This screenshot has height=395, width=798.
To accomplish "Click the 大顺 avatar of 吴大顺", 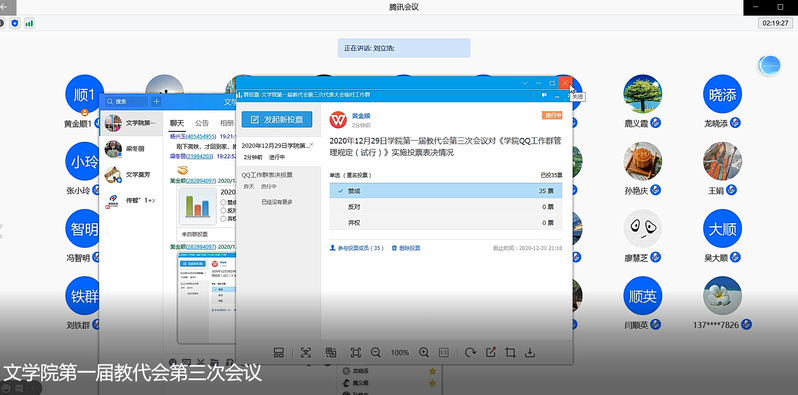I will (722, 228).
